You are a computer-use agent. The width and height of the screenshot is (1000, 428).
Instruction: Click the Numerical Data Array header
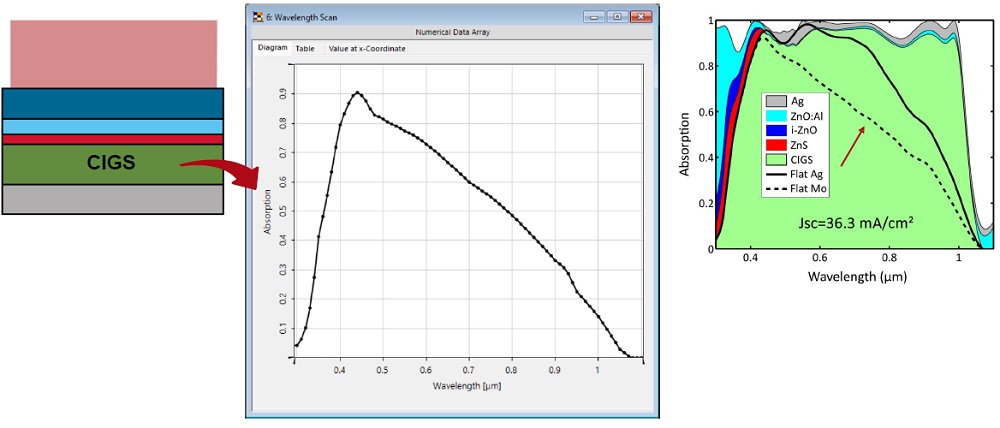click(452, 32)
